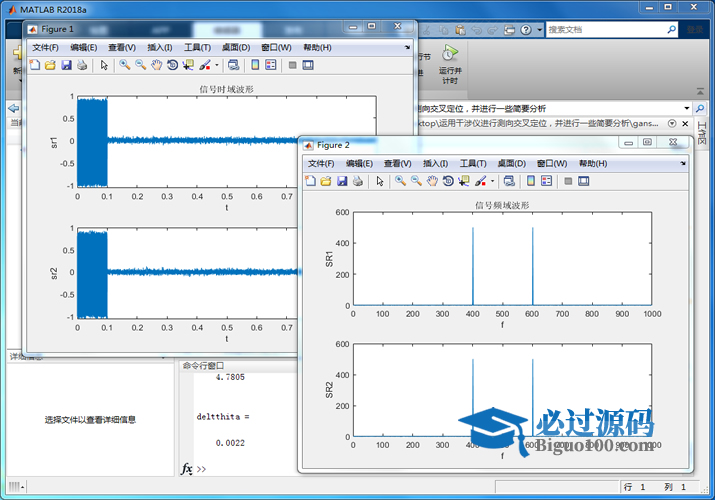715x500 pixels.
Task: Click Save Figure icon in Figure 2 toolbar
Action: 342,181
